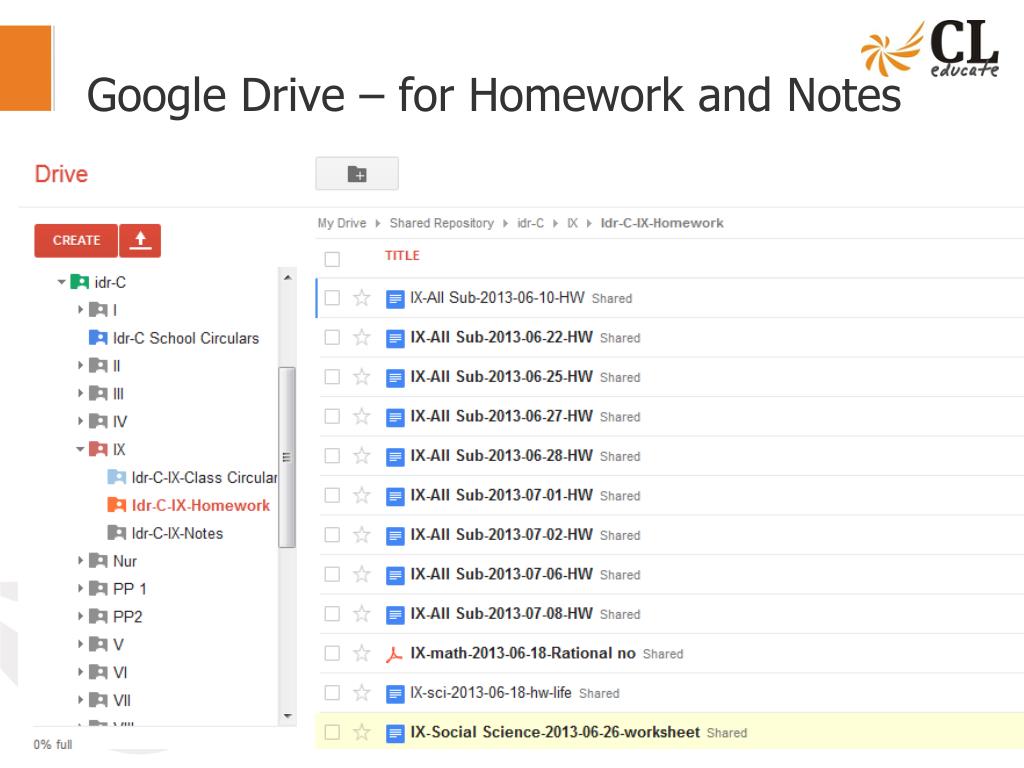Star the IX-All Sub-2013-06-22-HW file

click(361, 337)
